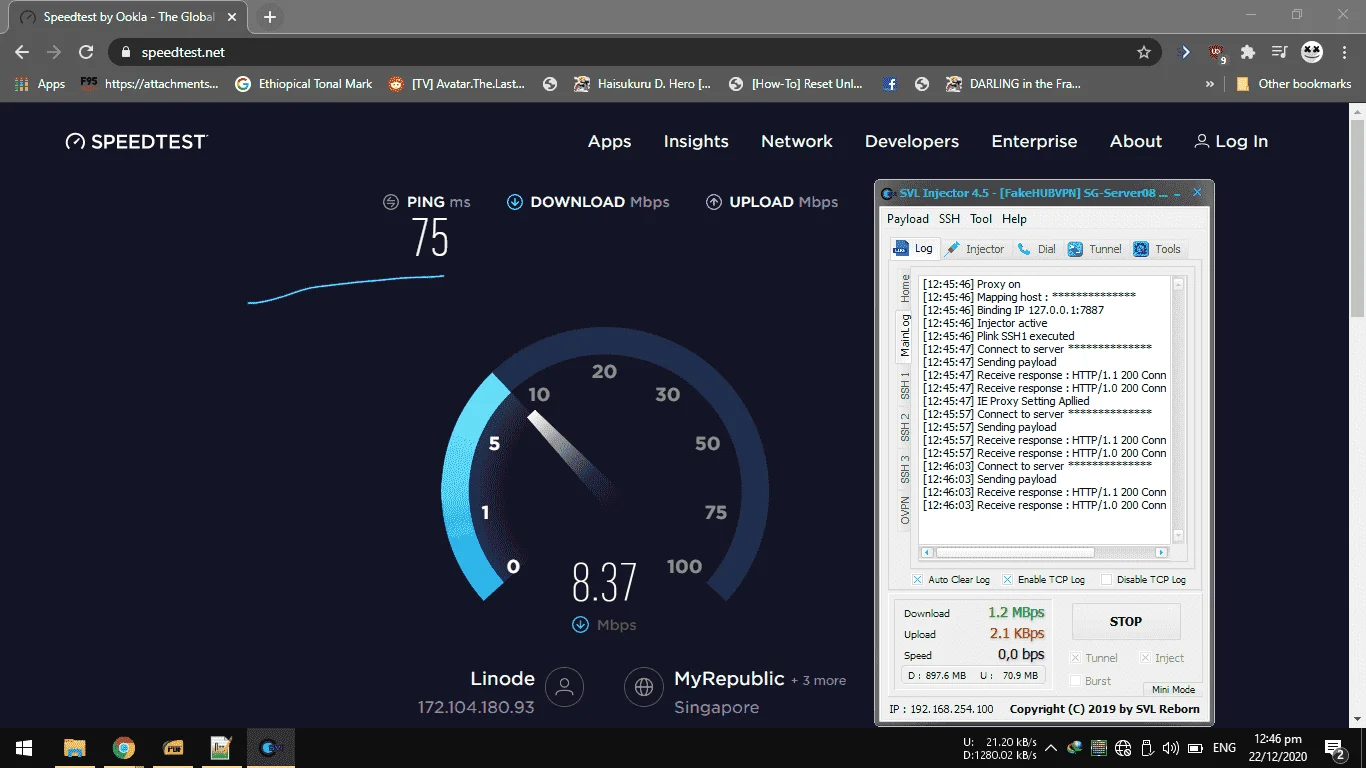
Task: Open the Chrome extensions puzzle icon
Action: pos(1248,52)
